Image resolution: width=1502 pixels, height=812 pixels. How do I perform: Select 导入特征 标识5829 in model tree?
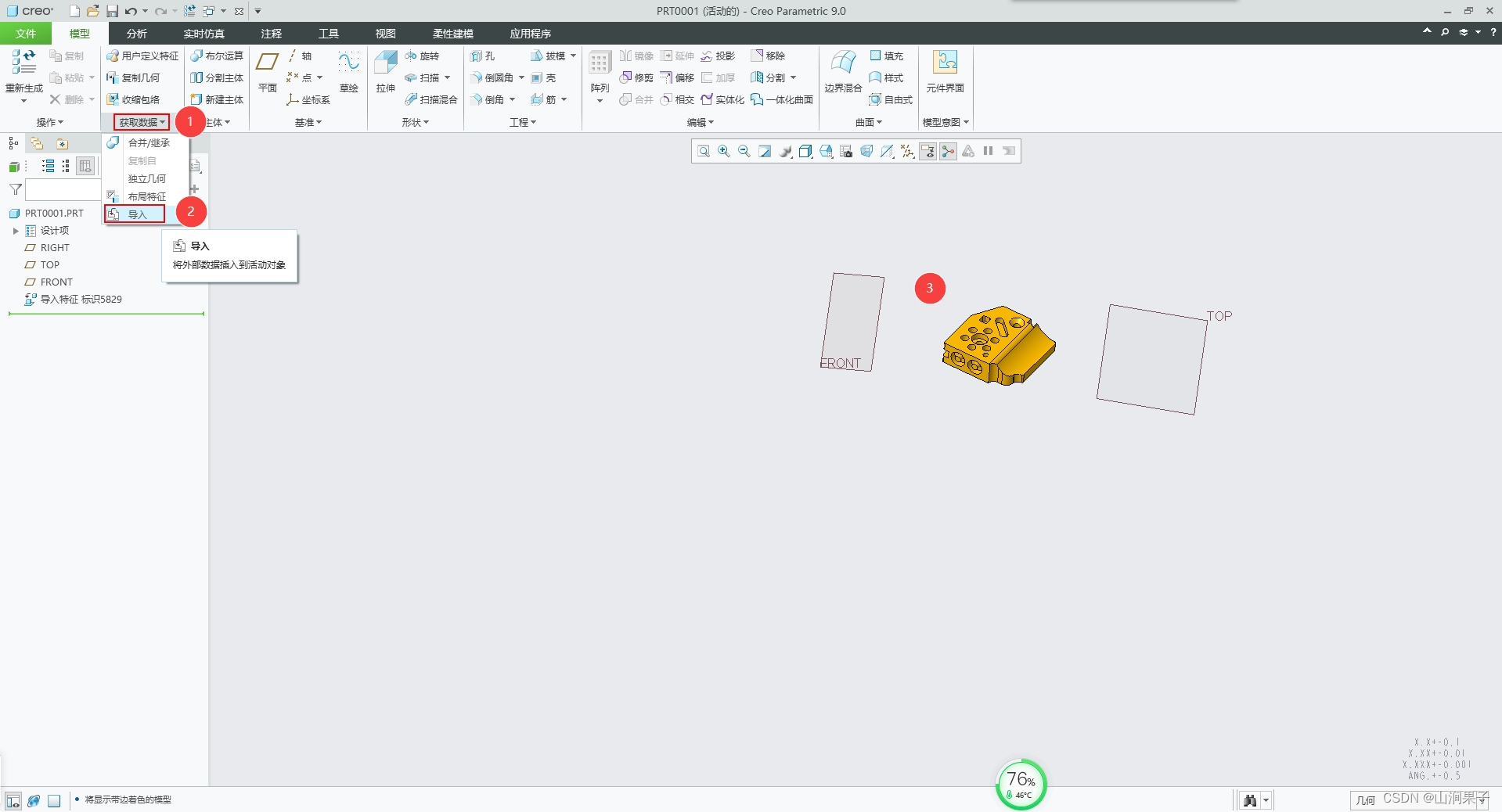click(81, 299)
